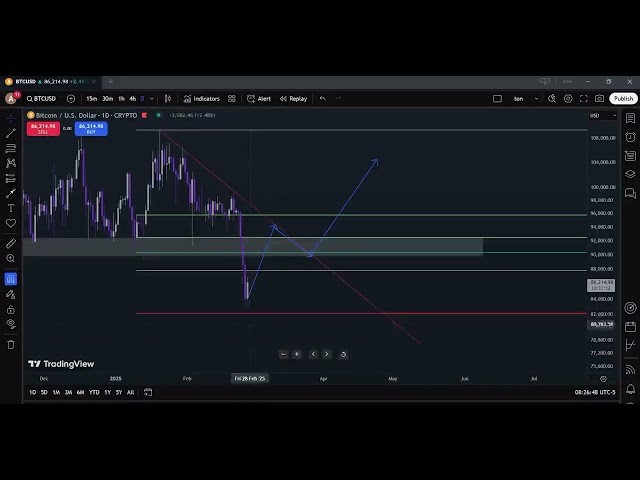
Task: Open the Alerts bell in right sidebar
Action: [630, 134]
